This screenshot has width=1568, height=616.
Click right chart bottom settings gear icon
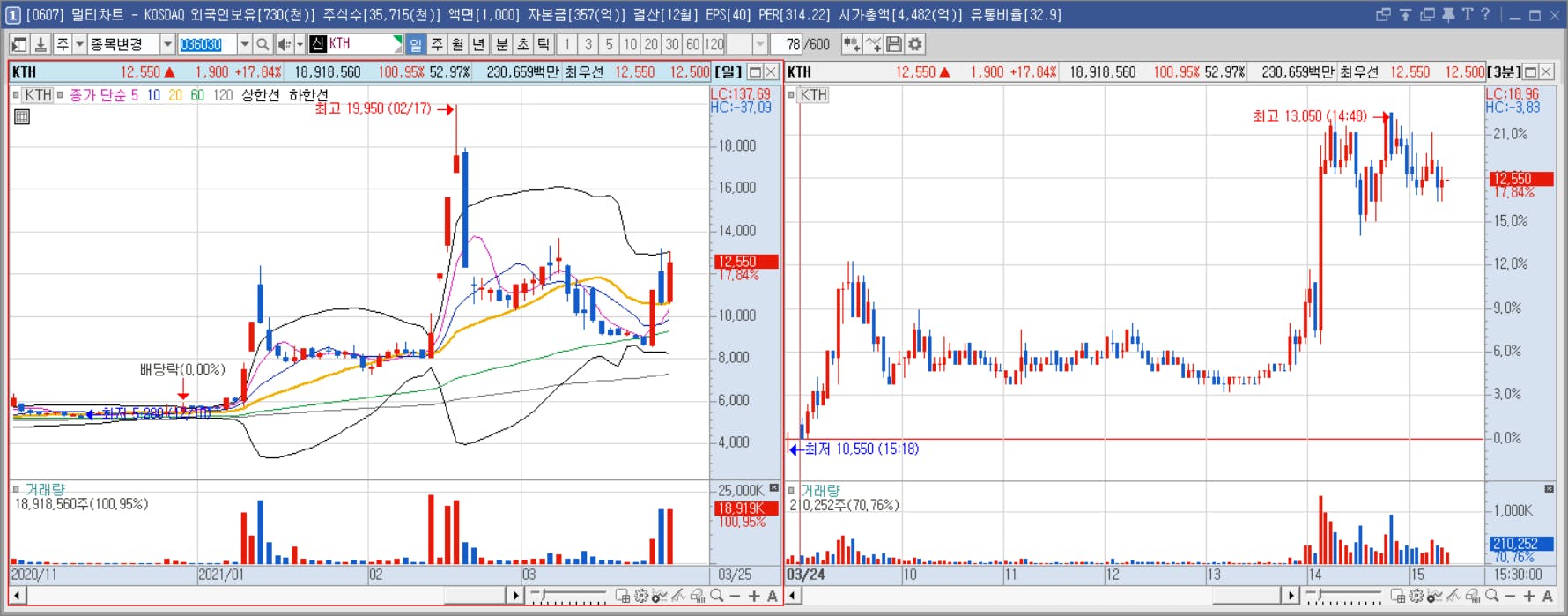[1416, 596]
